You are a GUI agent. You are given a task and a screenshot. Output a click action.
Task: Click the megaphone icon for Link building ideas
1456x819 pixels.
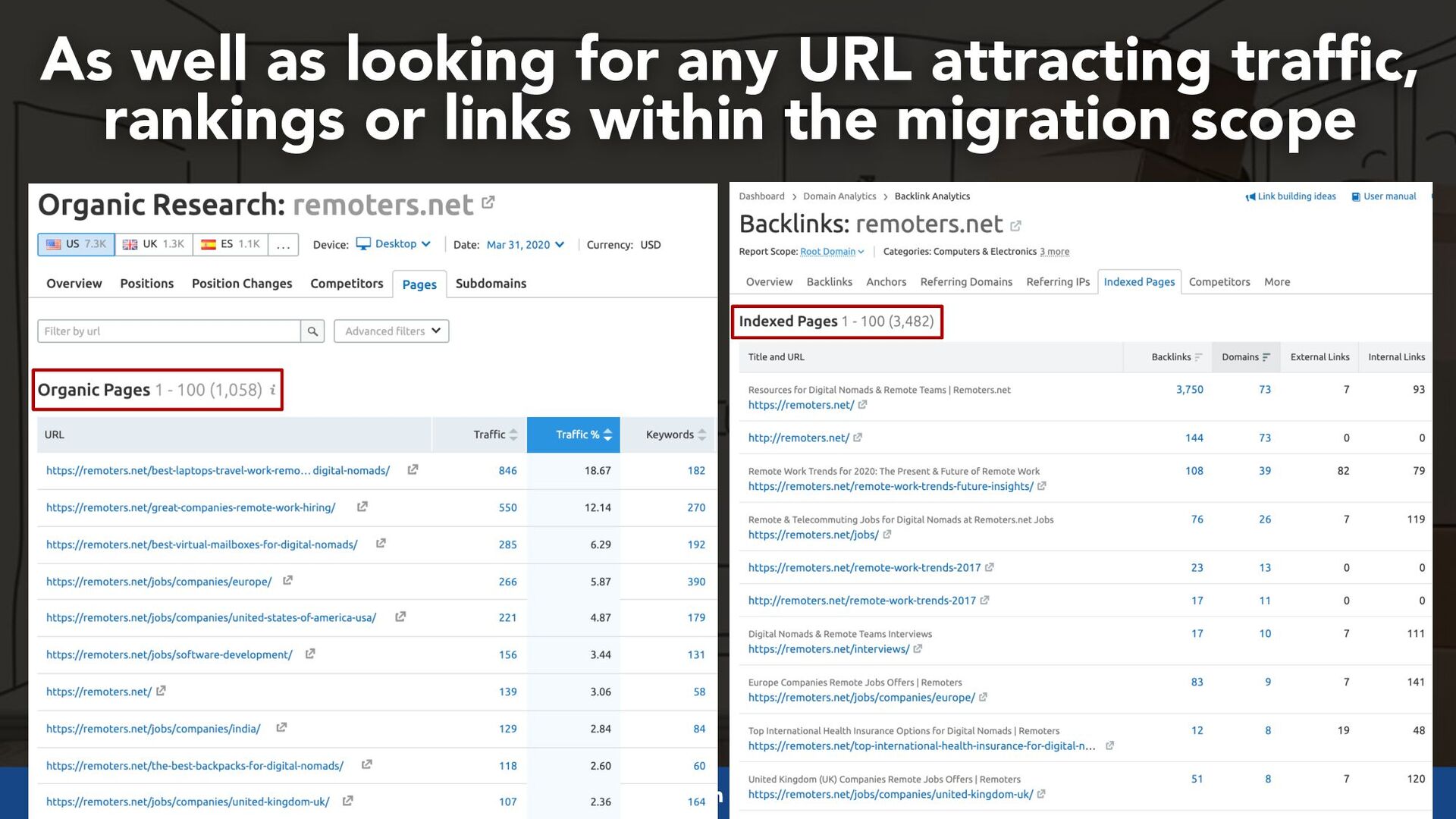(1250, 196)
